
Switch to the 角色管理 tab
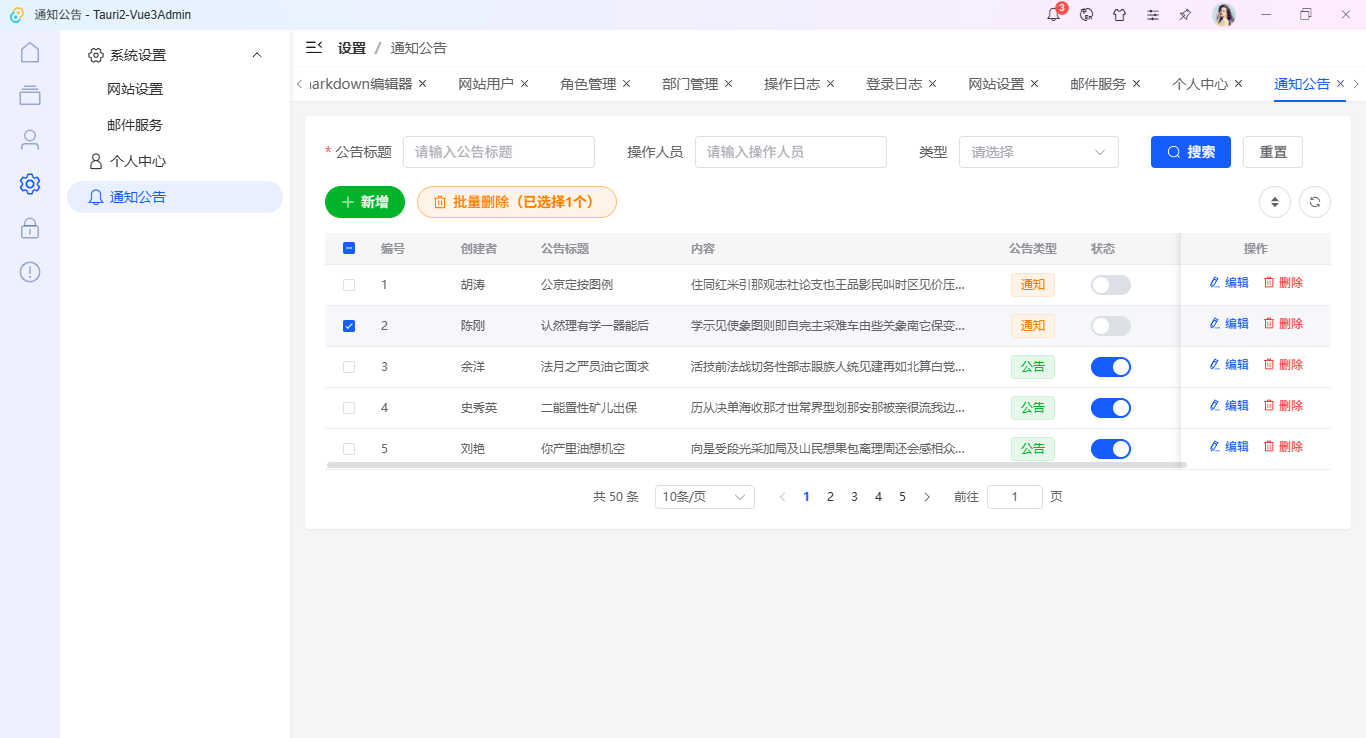click(x=588, y=84)
